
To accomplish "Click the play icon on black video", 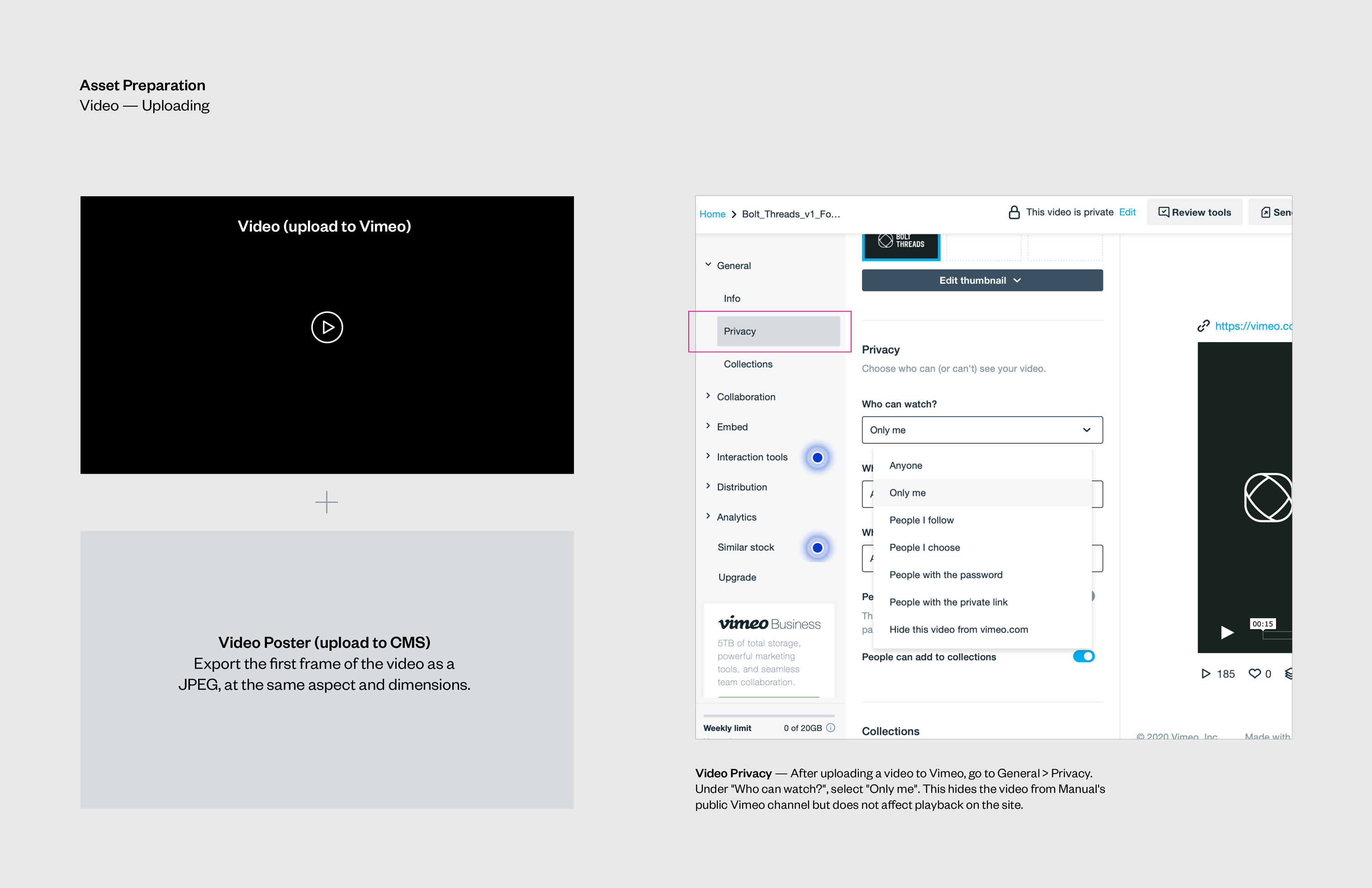I will pyautogui.click(x=327, y=328).
